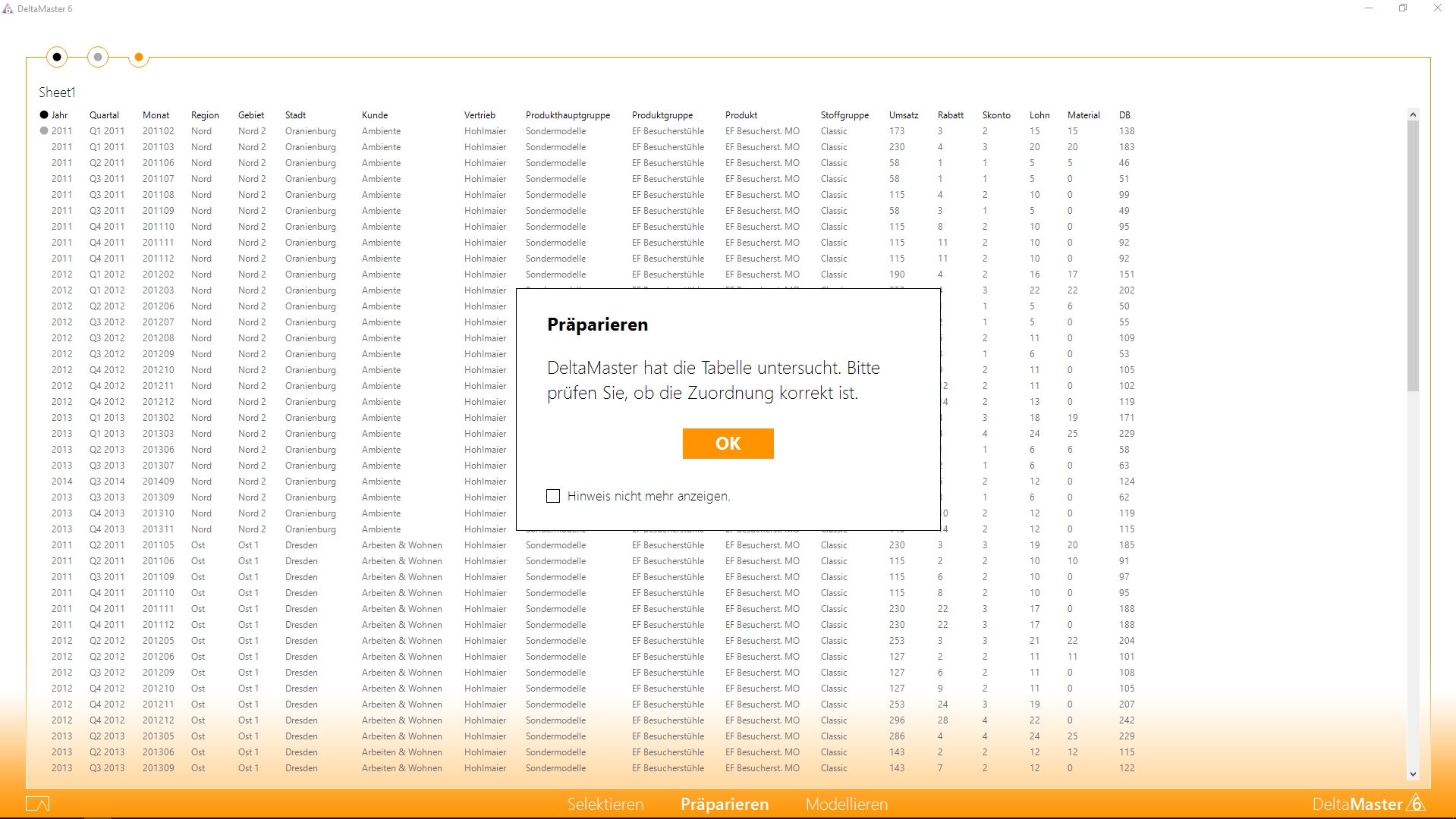
Task: Select the Präparieren tab at bottom
Action: (x=725, y=804)
